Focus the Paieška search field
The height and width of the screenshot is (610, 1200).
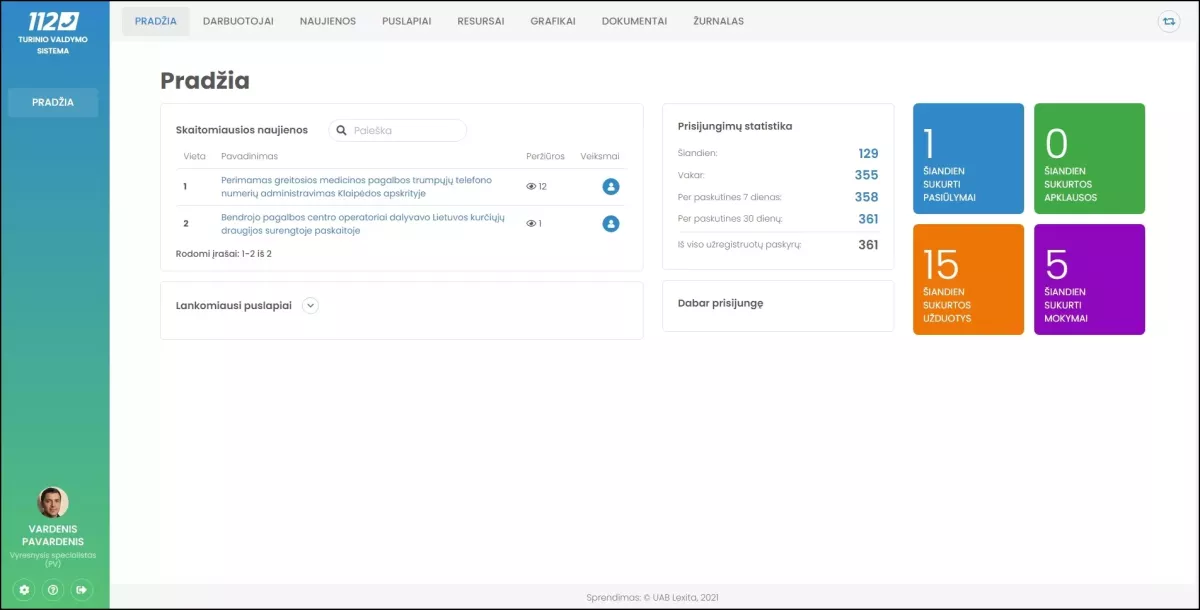tap(406, 130)
